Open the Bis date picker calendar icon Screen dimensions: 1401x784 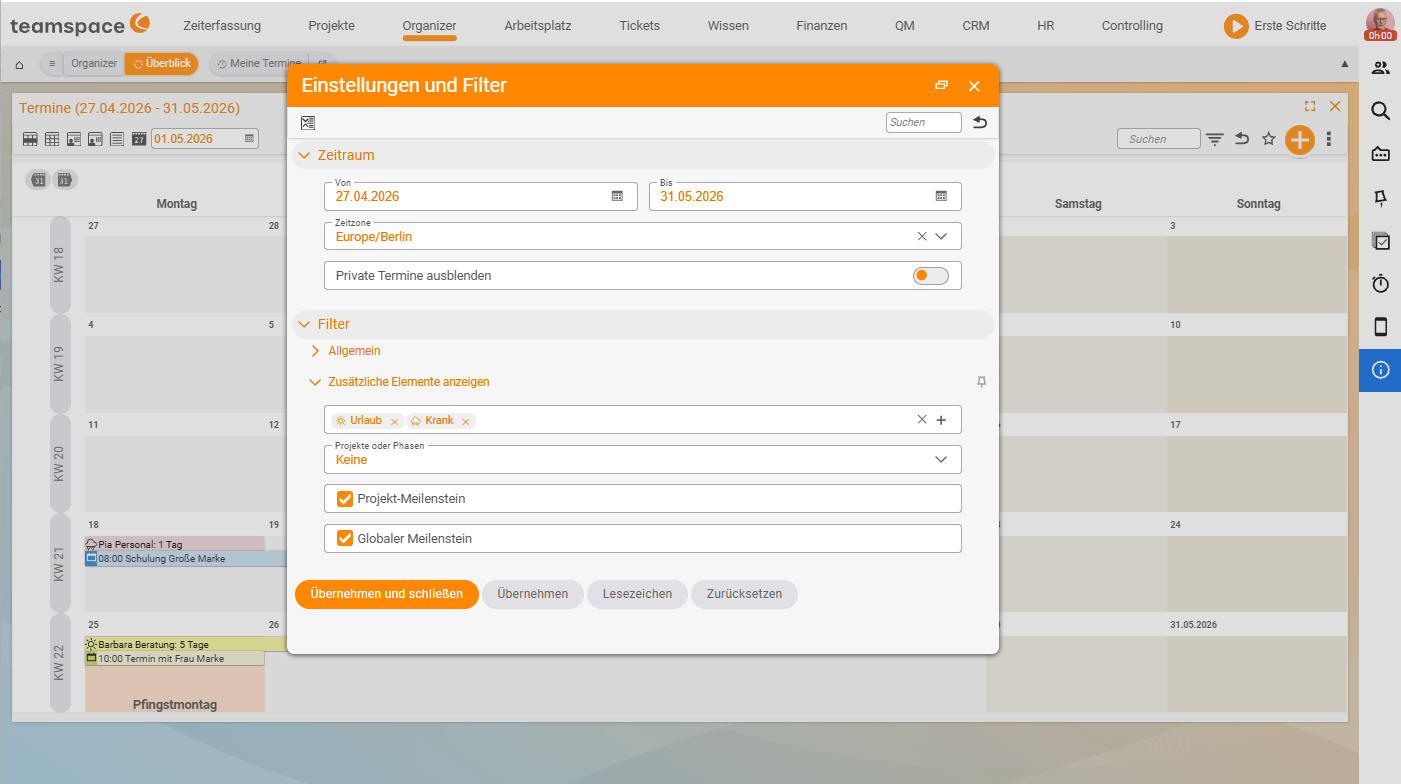pos(941,196)
